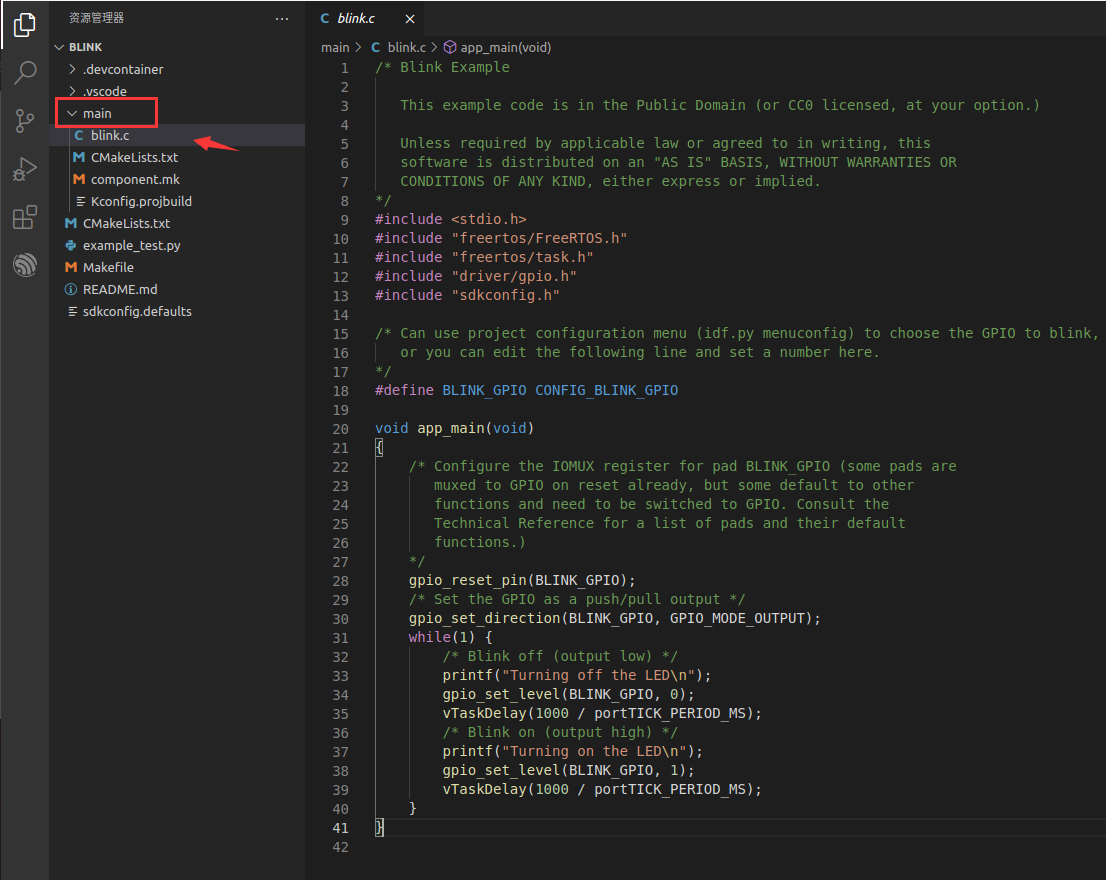Click the BLINK_GPIO macro in #define line
This screenshot has width=1106, height=880.
pyautogui.click(x=484, y=391)
